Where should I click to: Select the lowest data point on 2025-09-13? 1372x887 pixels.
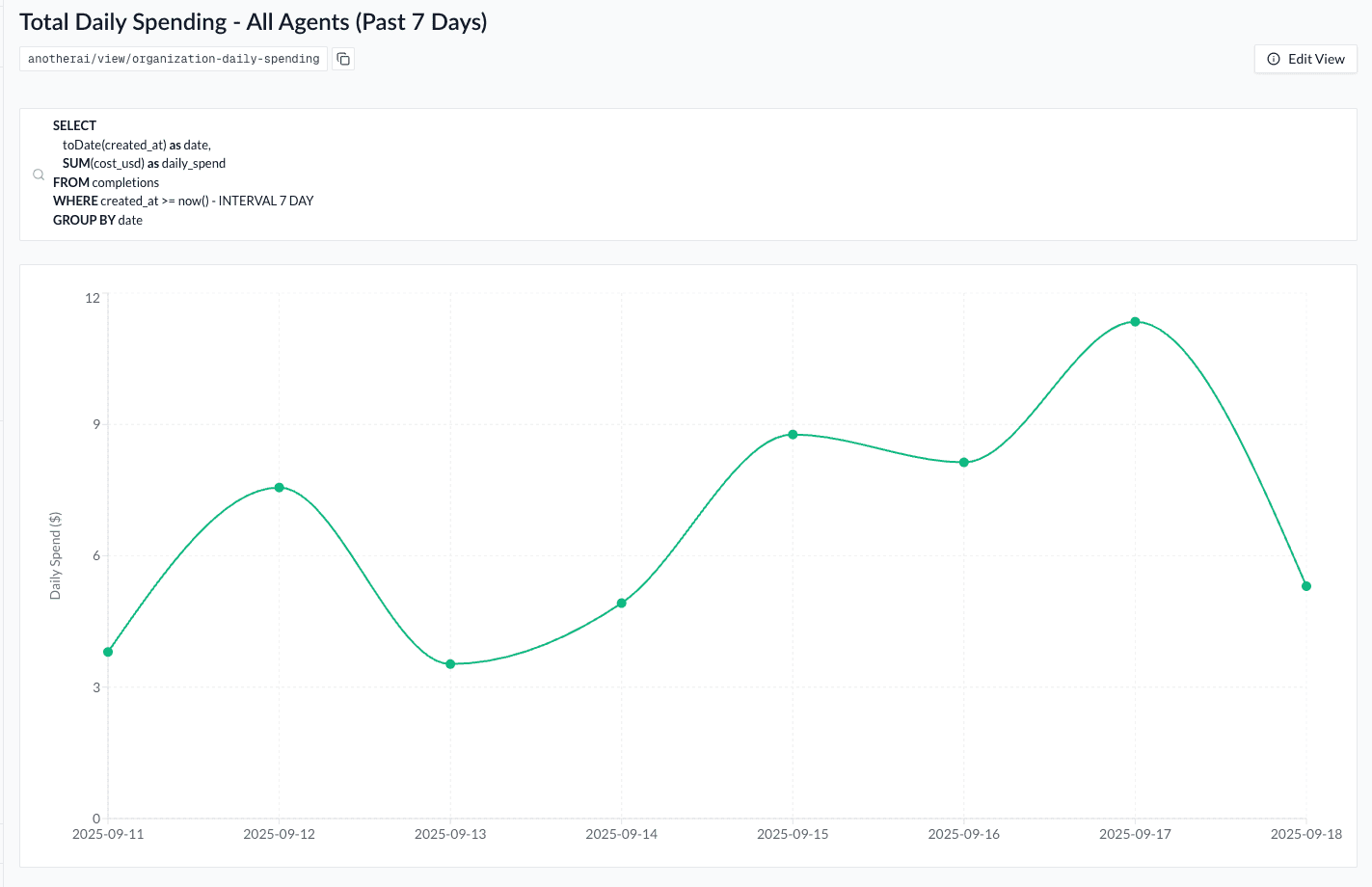pyautogui.click(x=450, y=664)
